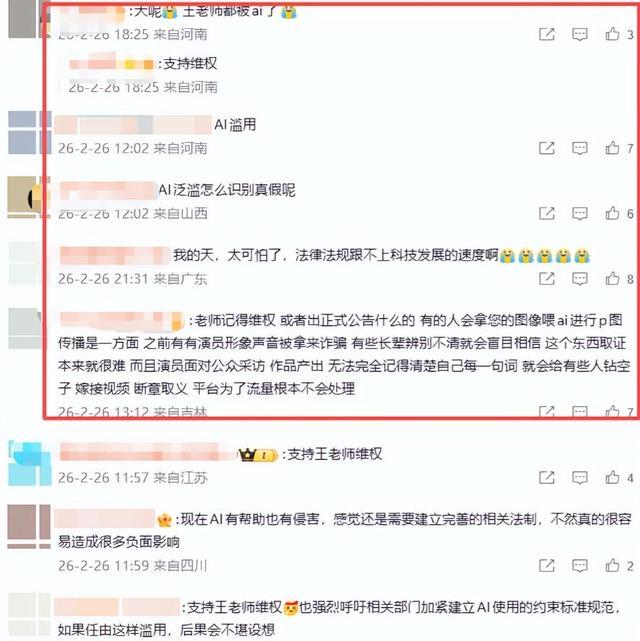Like the comment posted from 四川
Screen dimensions: 640x641
coord(612,565)
